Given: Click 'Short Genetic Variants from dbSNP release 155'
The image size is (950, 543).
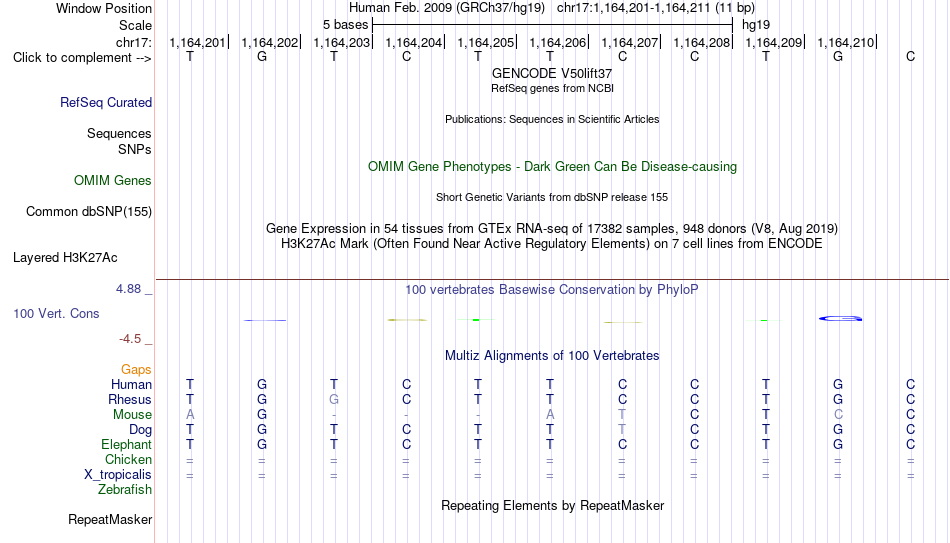Looking at the screenshot, I should click(x=552, y=198).
